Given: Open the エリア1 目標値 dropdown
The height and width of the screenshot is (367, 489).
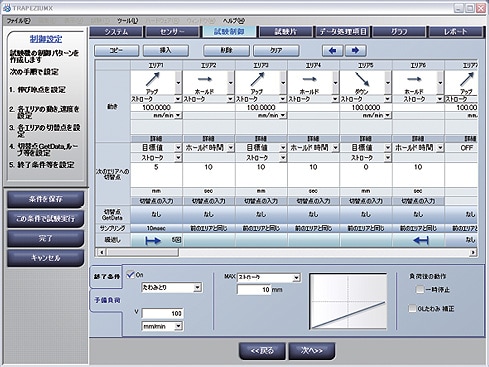Looking at the screenshot, I should [178, 147].
